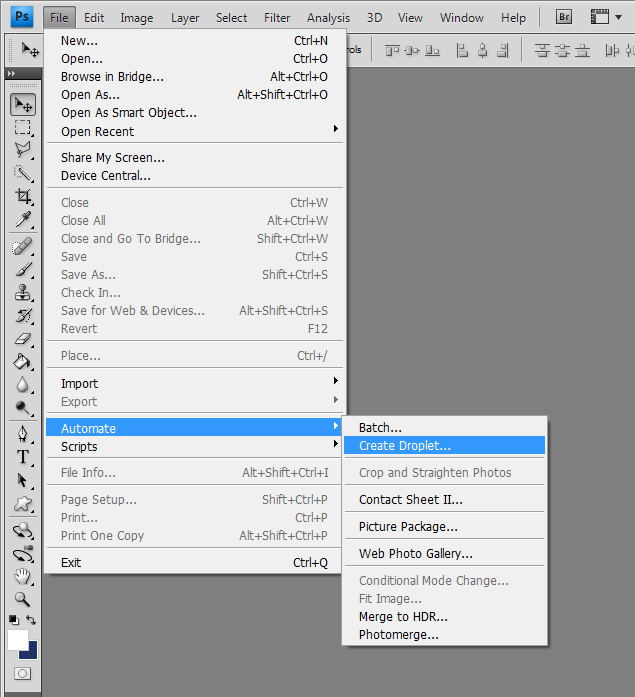The height and width of the screenshot is (697, 635).
Task: Click Align horizontal centers in options bar
Action: click(x=483, y=51)
